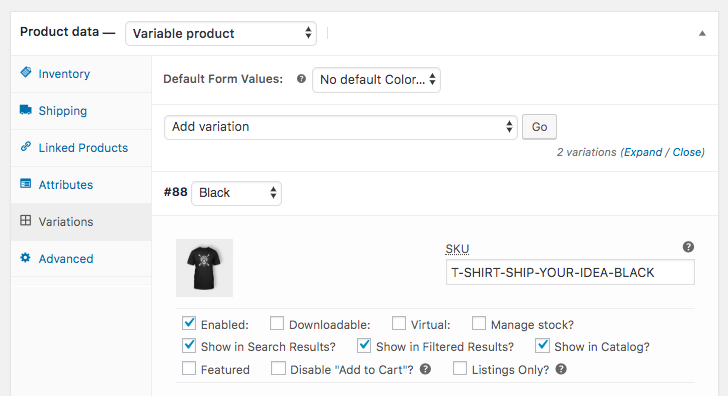Image resolution: width=728 pixels, height=396 pixels.
Task: Open the No default Color dropdown
Action: pyautogui.click(x=377, y=80)
